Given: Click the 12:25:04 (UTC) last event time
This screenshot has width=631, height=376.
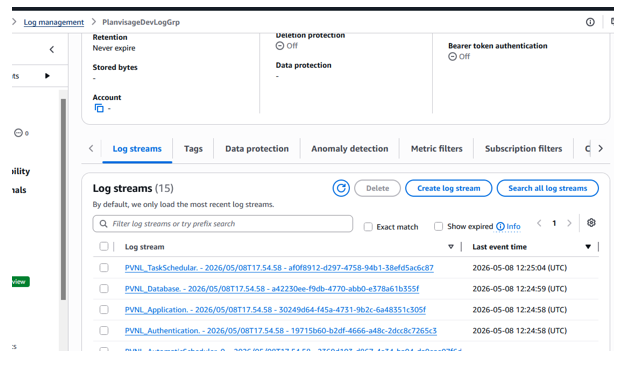Looking at the screenshot, I should (520, 268).
